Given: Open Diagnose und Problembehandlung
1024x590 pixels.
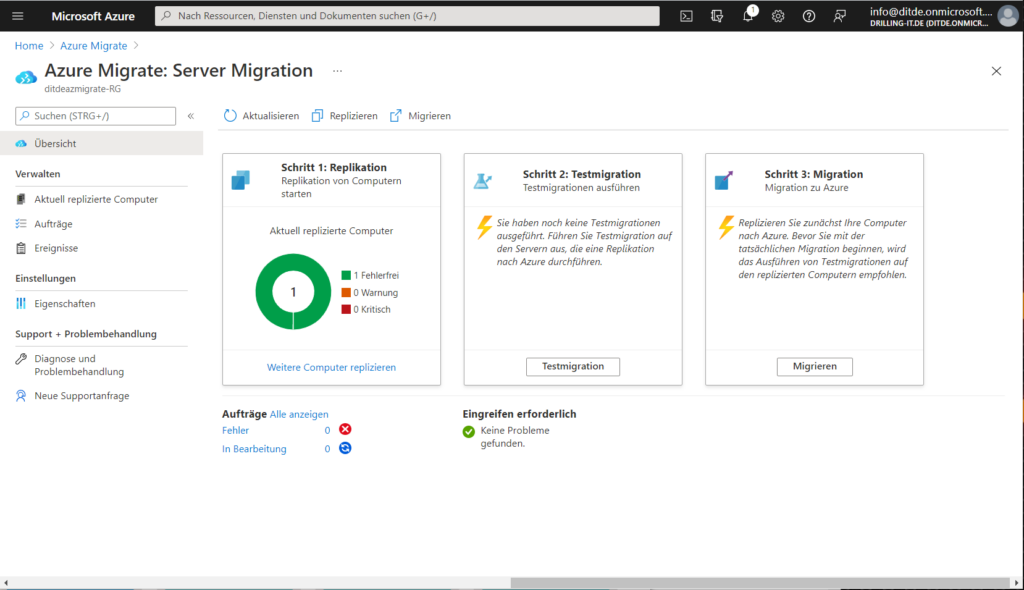Looking at the screenshot, I should click(79, 365).
